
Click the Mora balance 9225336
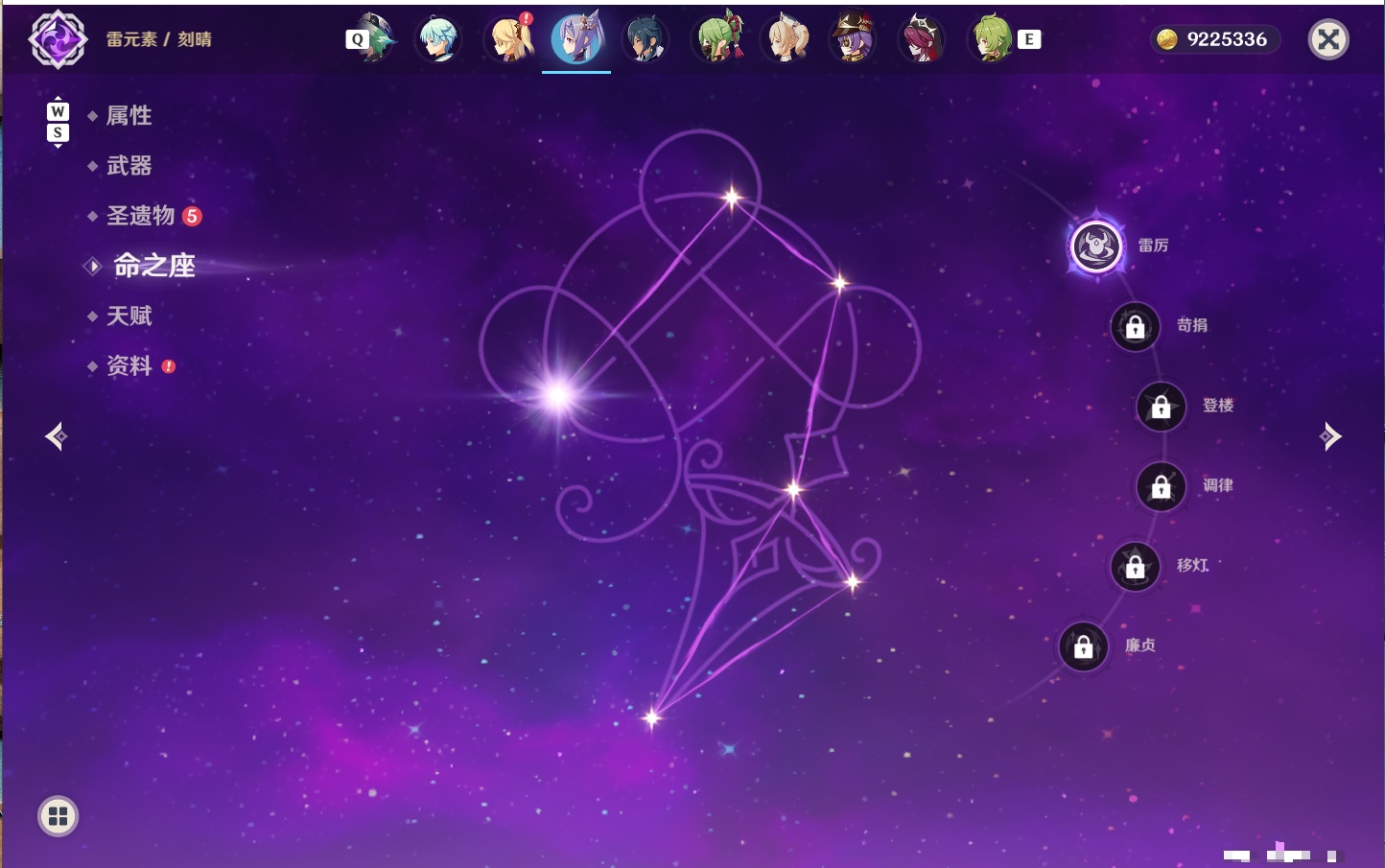pos(1227,39)
